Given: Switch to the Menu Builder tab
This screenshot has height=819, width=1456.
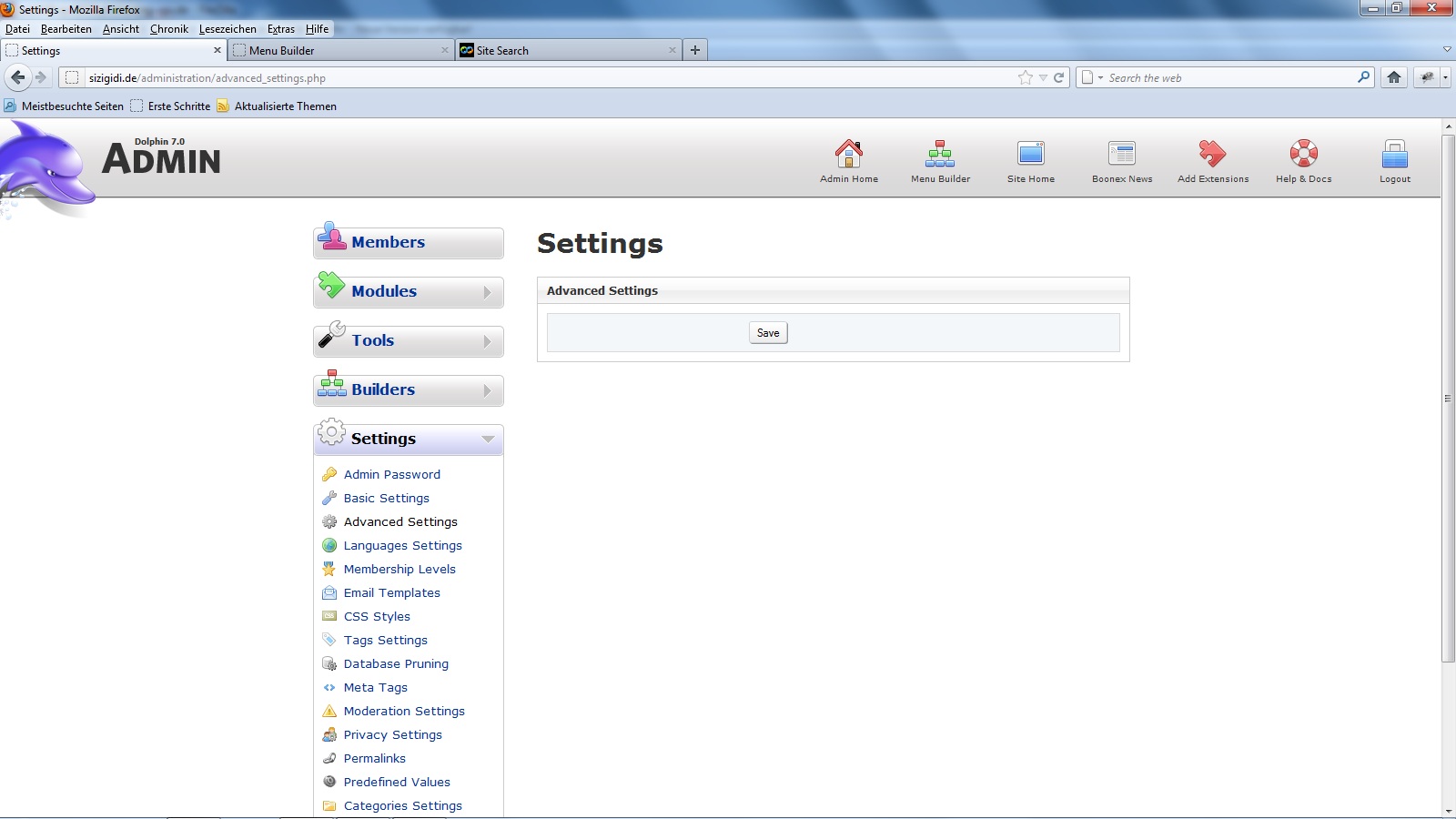Looking at the screenshot, I should click(x=340, y=51).
